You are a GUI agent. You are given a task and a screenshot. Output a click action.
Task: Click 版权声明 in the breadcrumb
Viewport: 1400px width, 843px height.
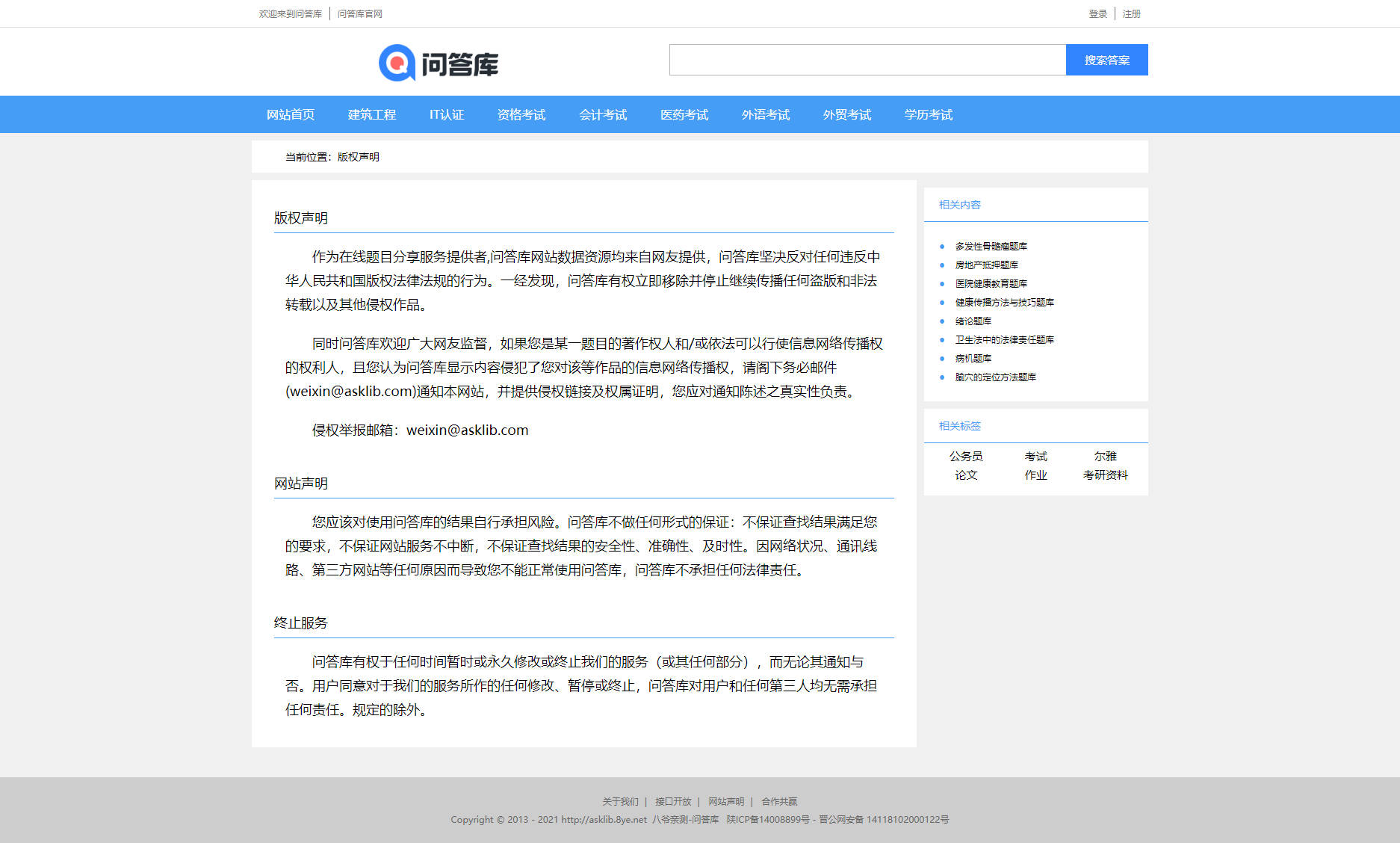[x=359, y=157]
